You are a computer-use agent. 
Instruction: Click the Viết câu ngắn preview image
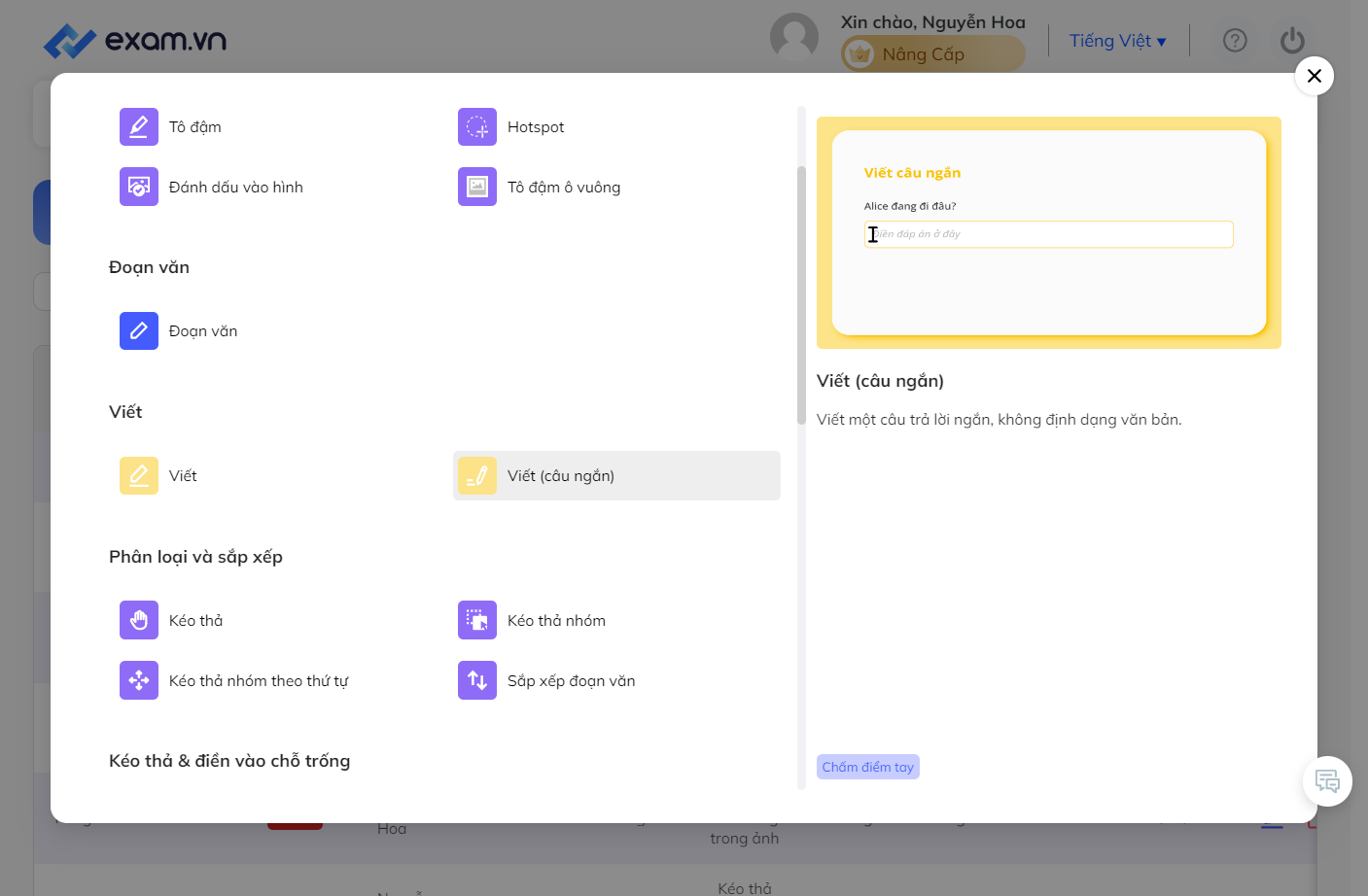(1049, 232)
